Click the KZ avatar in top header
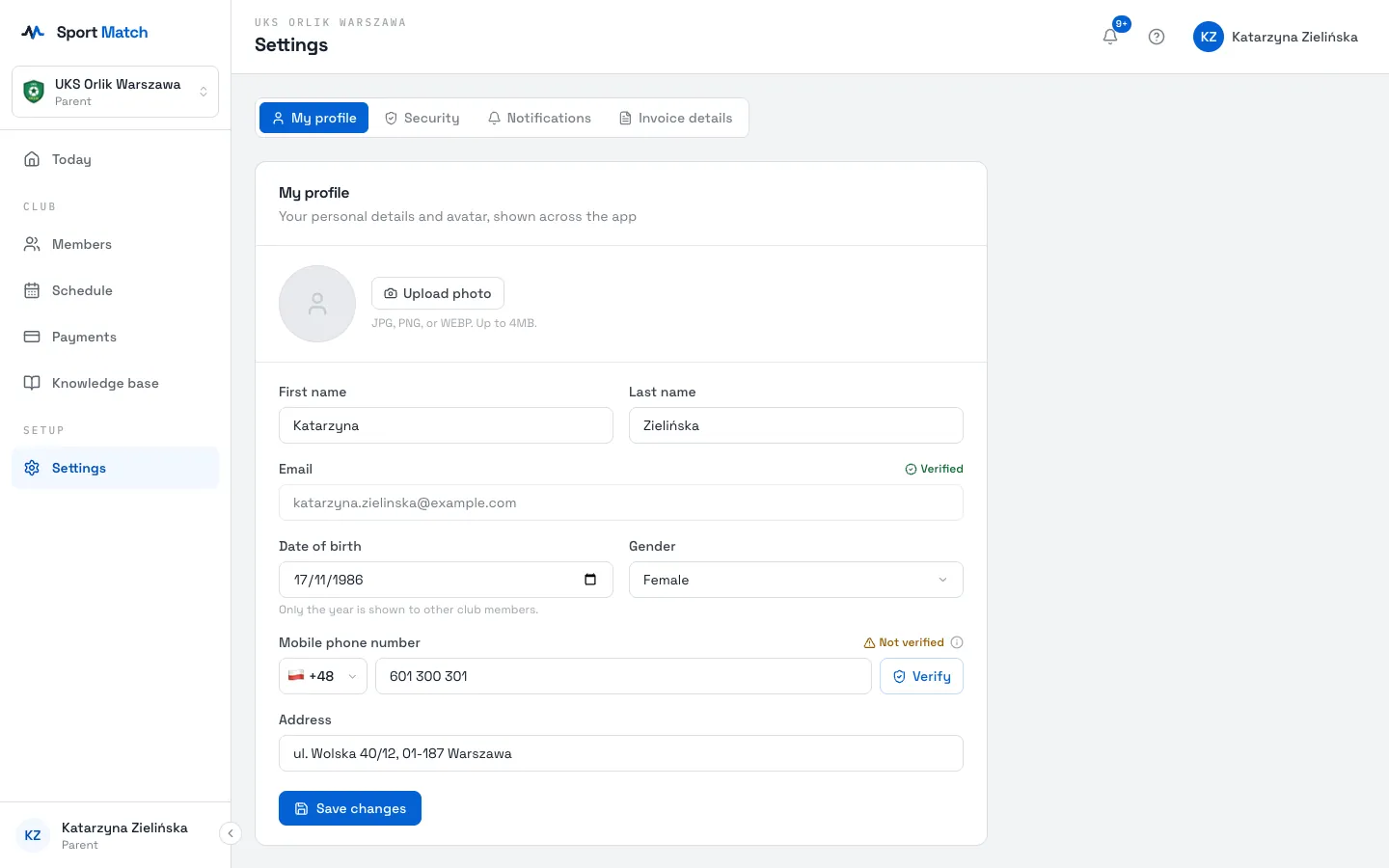This screenshot has height=868, width=1389. pos(1209,37)
